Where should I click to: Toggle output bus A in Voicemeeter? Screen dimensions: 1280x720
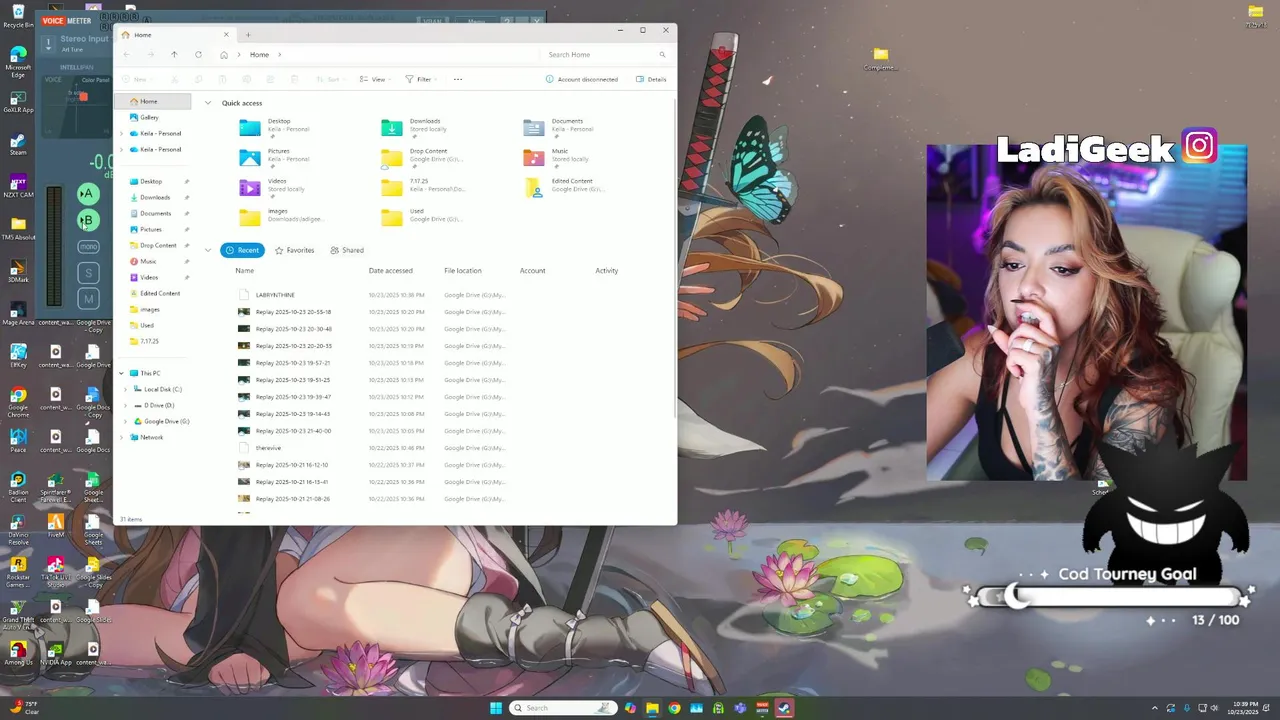click(x=88, y=194)
